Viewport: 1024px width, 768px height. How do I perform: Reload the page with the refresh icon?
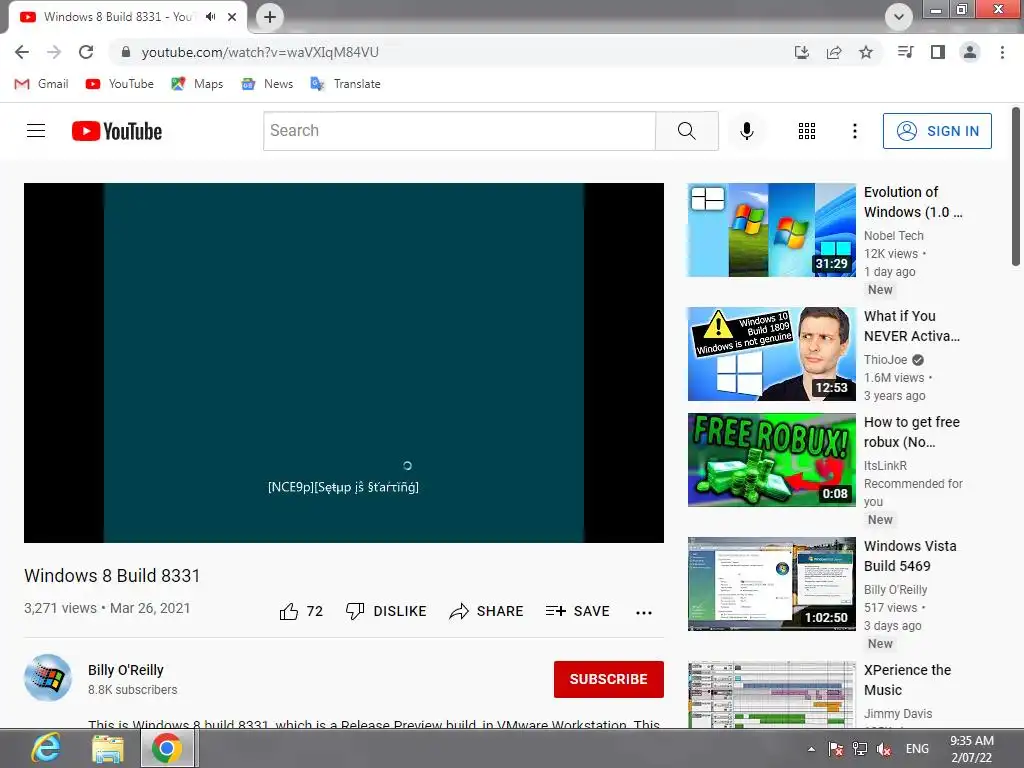coord(86,52)
